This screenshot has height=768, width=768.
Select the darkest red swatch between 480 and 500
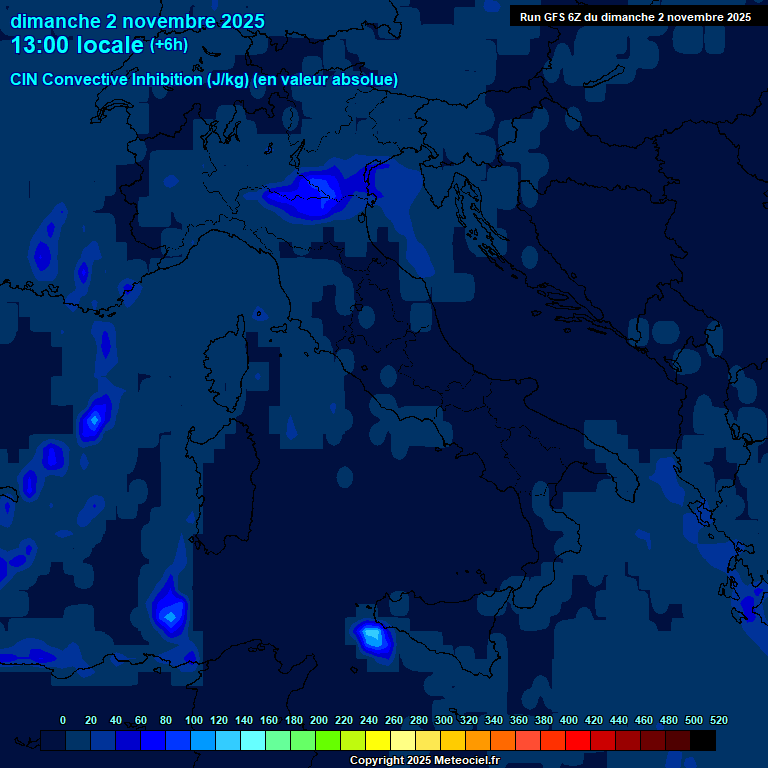pyautogui.click(x=677, y=740)
